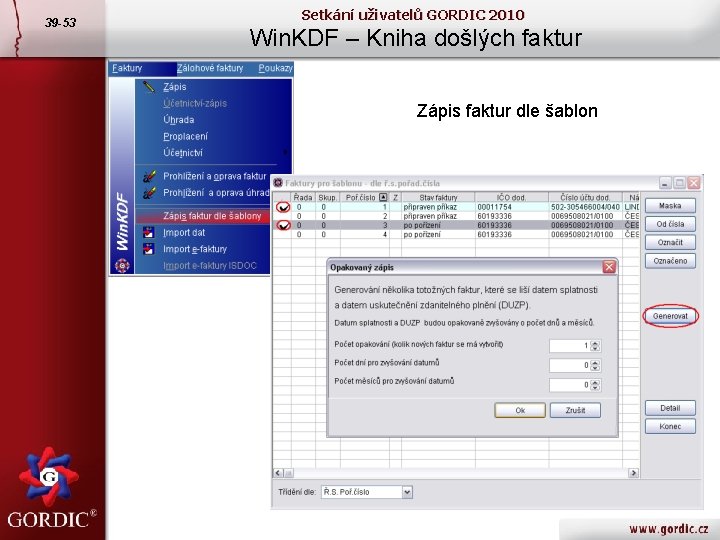Close the Faktury pro šablonu window
720x540 pixels.
694,183
